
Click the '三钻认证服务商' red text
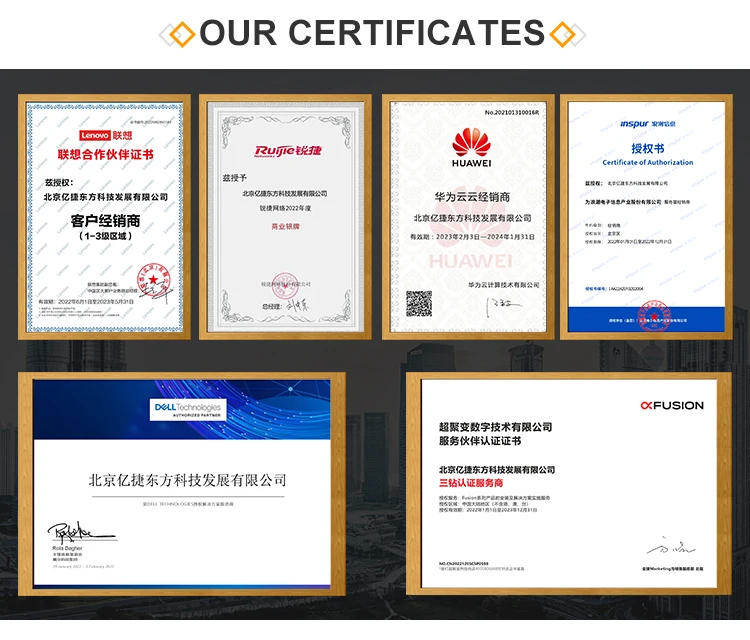pos(471,483)
